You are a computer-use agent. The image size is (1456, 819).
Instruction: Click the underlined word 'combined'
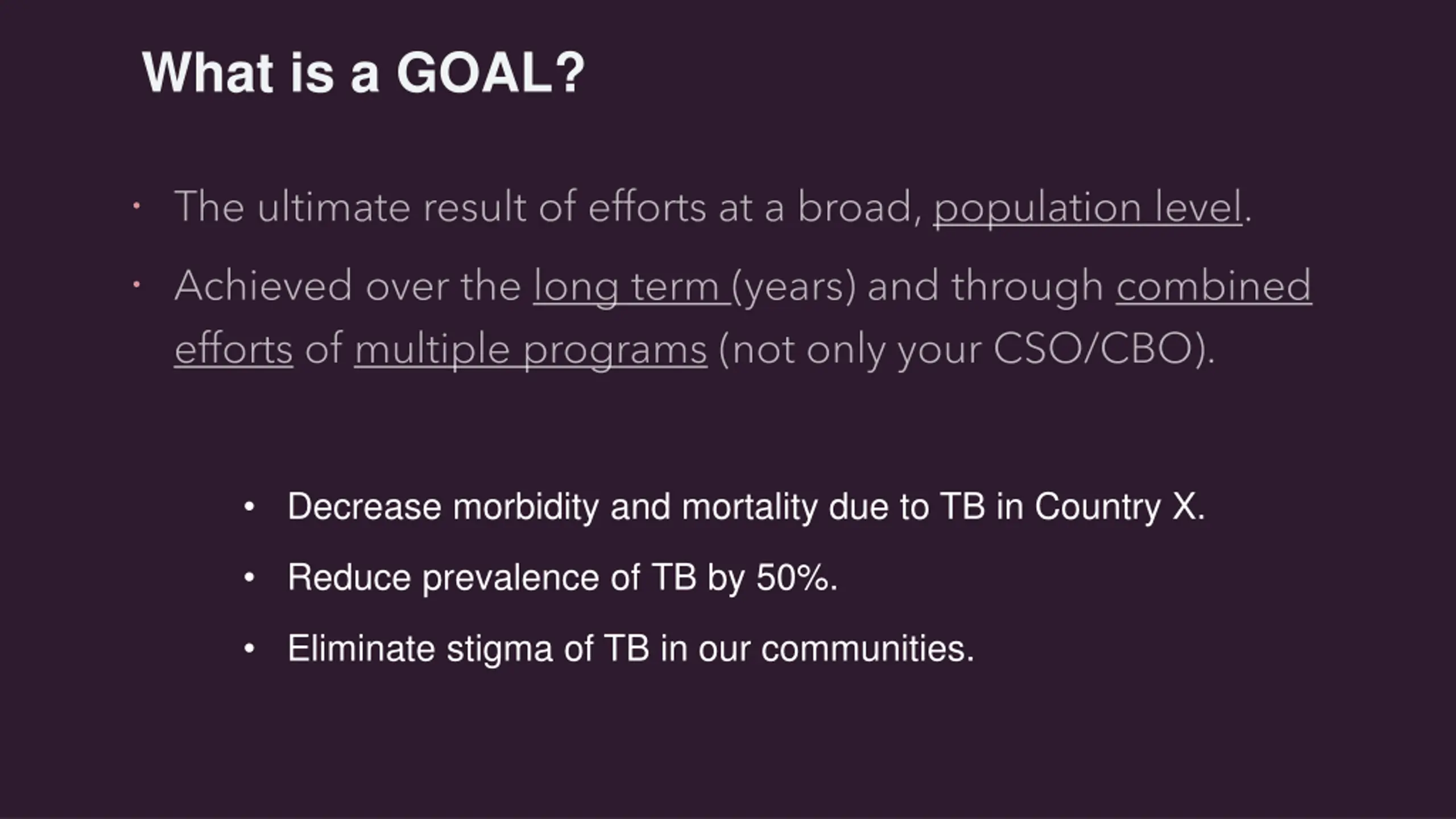point(1214,285)
